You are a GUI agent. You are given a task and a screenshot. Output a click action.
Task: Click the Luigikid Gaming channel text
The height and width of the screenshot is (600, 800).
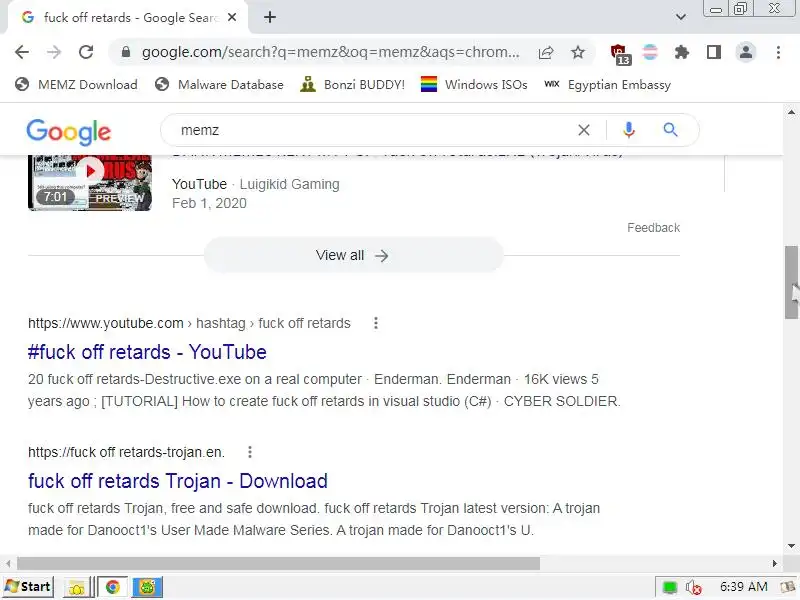click(289, 184)
